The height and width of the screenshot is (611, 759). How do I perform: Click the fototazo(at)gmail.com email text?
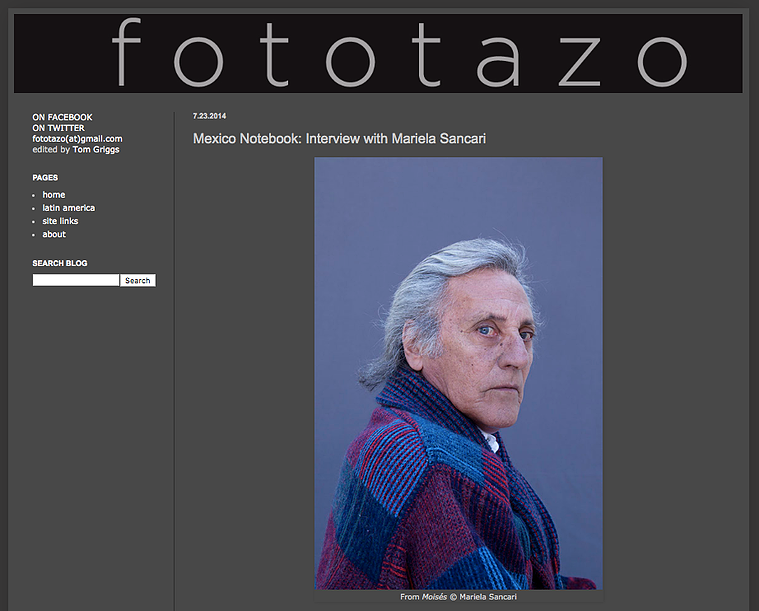click(x=77, y=138)
